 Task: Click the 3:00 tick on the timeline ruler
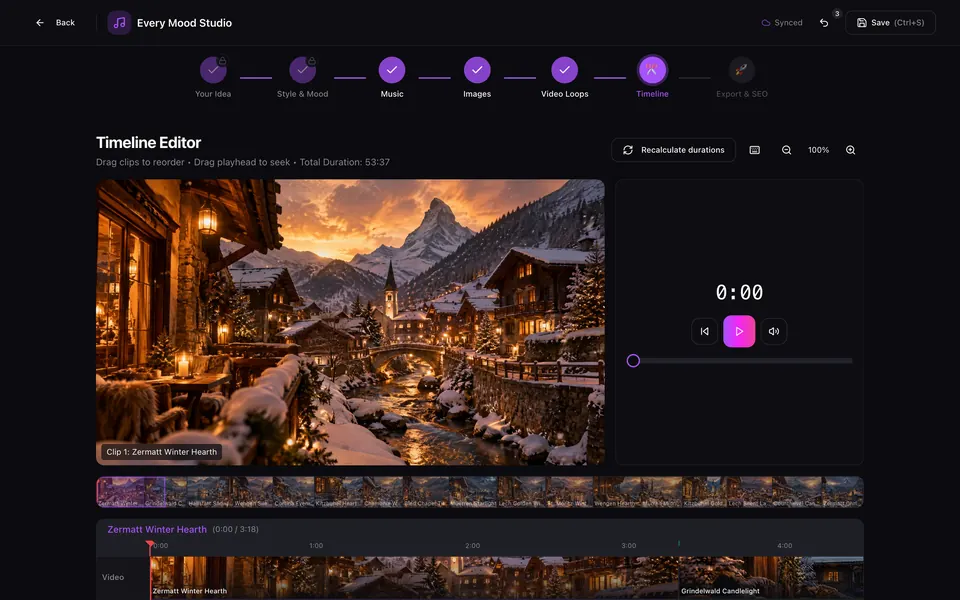click(628, 546)
